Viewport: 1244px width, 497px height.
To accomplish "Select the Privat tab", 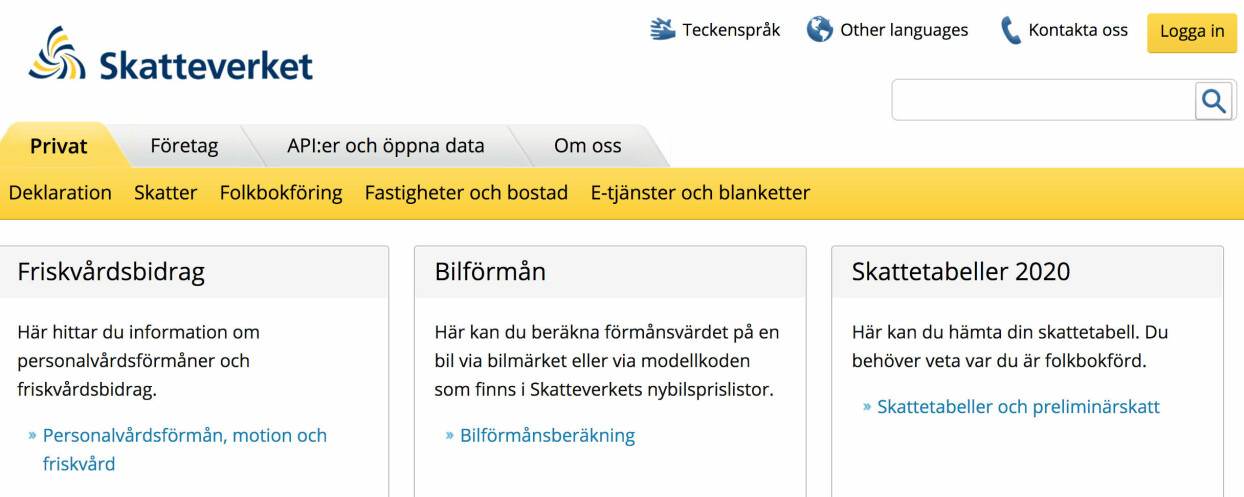I will pos(59,146).
